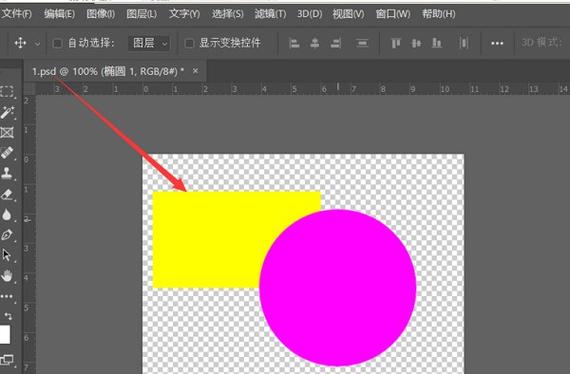Screen dimensions: 570x374
Task: Open more align options three-dots button
Action: coord(497,44)
